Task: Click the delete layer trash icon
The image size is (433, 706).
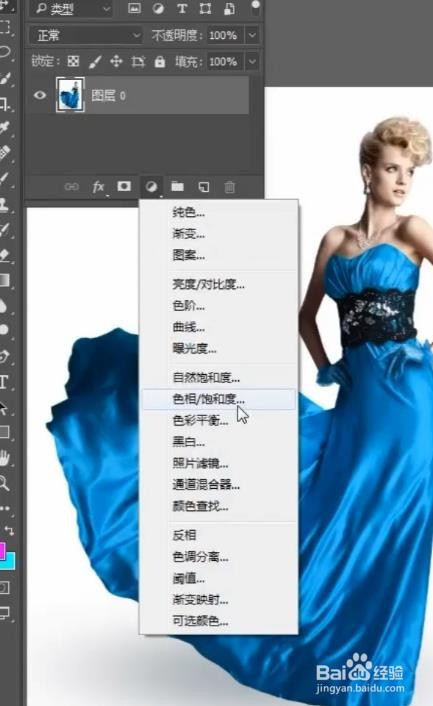Action: point(230,187)
